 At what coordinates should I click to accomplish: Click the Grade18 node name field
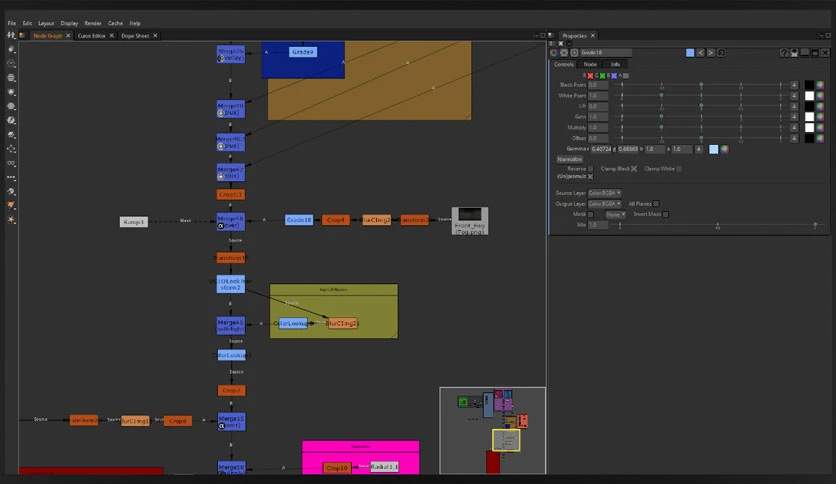point(606,53)
